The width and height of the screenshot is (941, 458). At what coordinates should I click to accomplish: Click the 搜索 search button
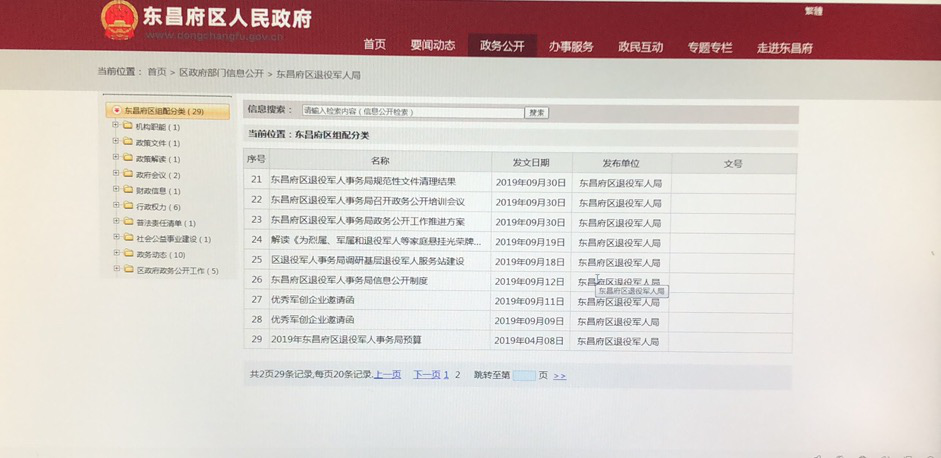coord(537,113)
